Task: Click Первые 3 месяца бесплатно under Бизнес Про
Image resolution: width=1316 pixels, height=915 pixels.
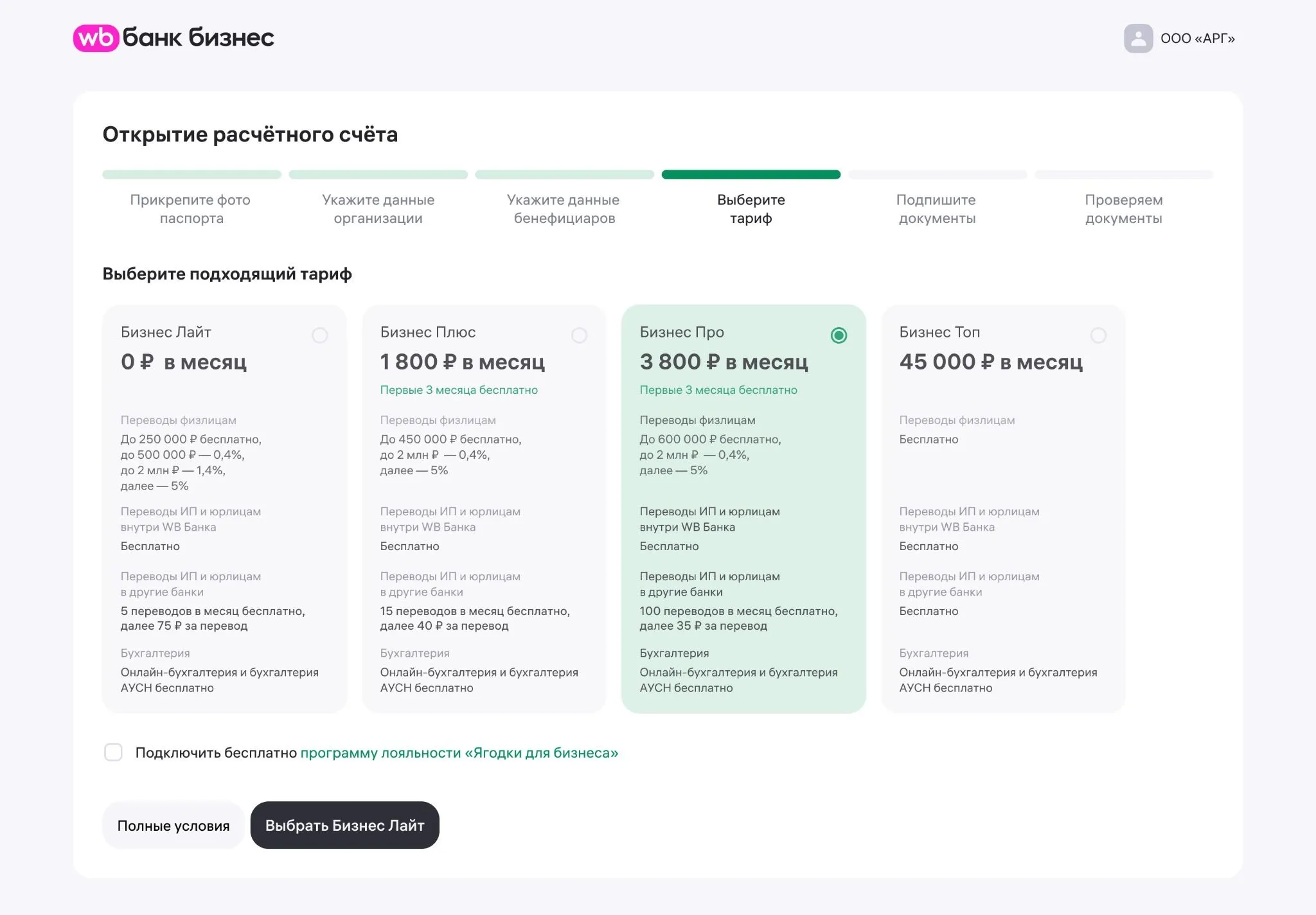Action: click(718, 390)
